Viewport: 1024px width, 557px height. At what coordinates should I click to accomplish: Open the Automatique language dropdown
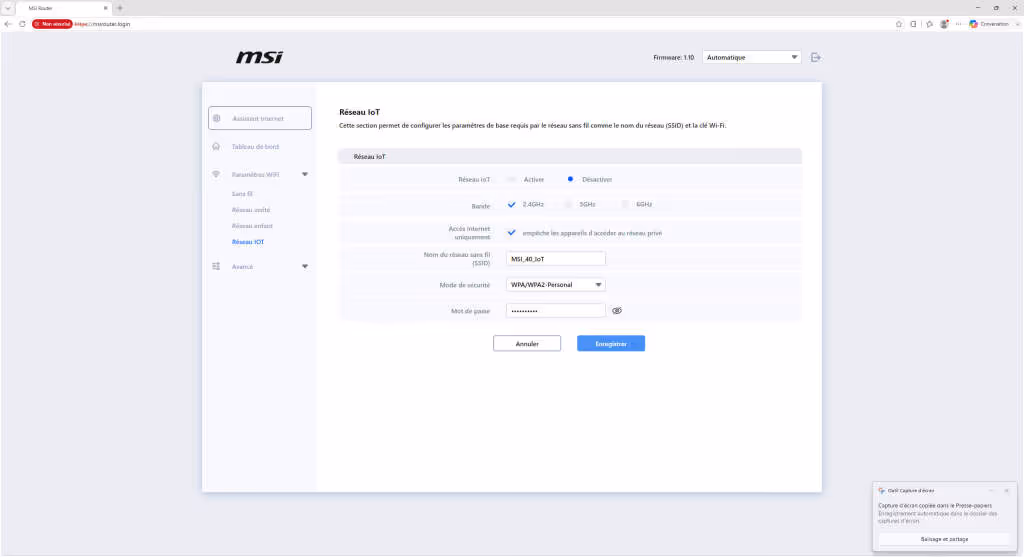click(752, 57)
